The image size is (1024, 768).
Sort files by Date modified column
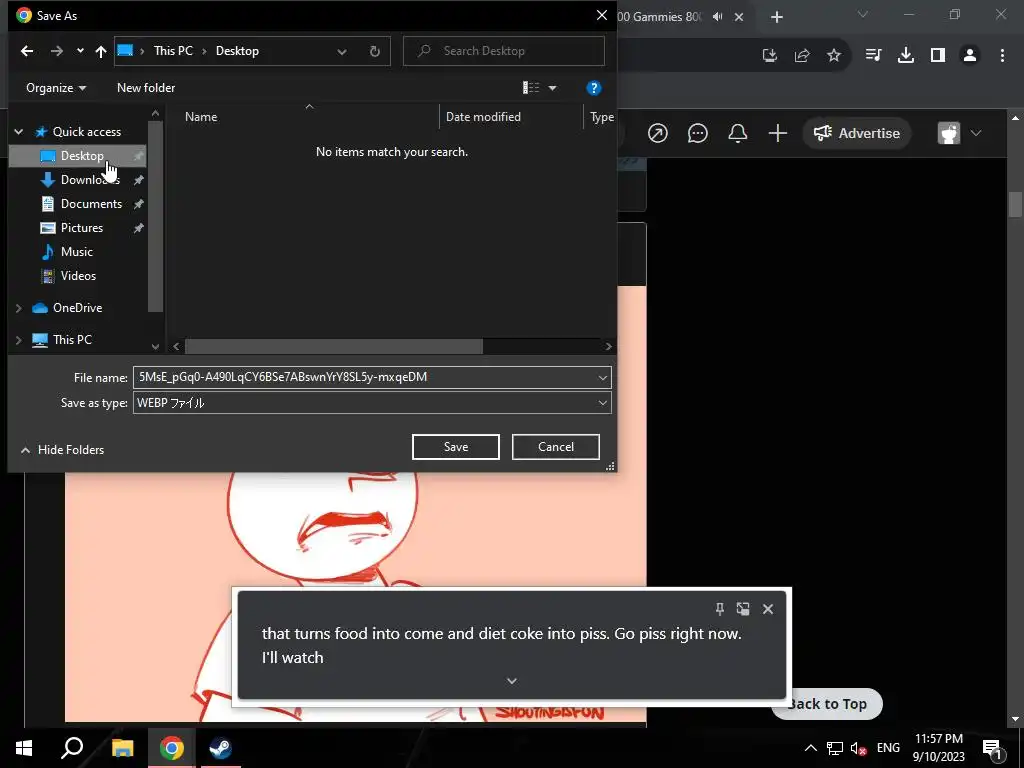click(x=483, y=117)
